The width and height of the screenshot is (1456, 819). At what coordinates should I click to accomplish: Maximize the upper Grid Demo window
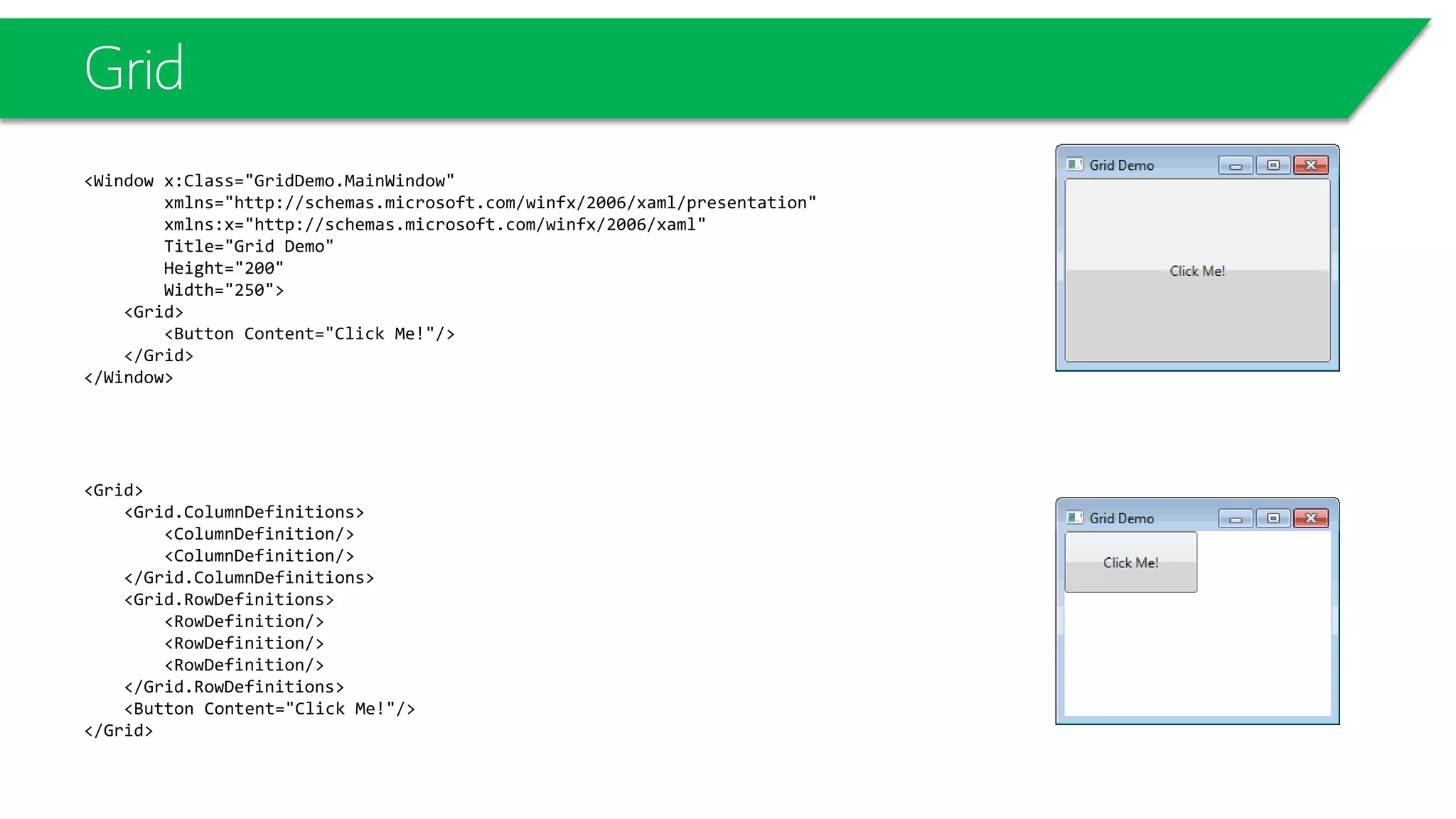click(1273, 165)
